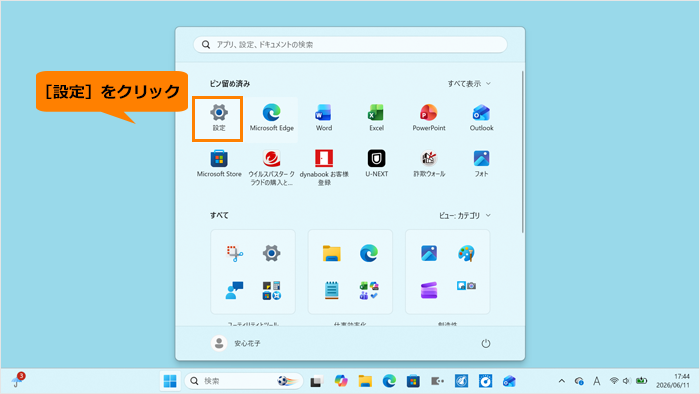
Task: Open Outlook from the taskbar
Action: coord(509,381)
